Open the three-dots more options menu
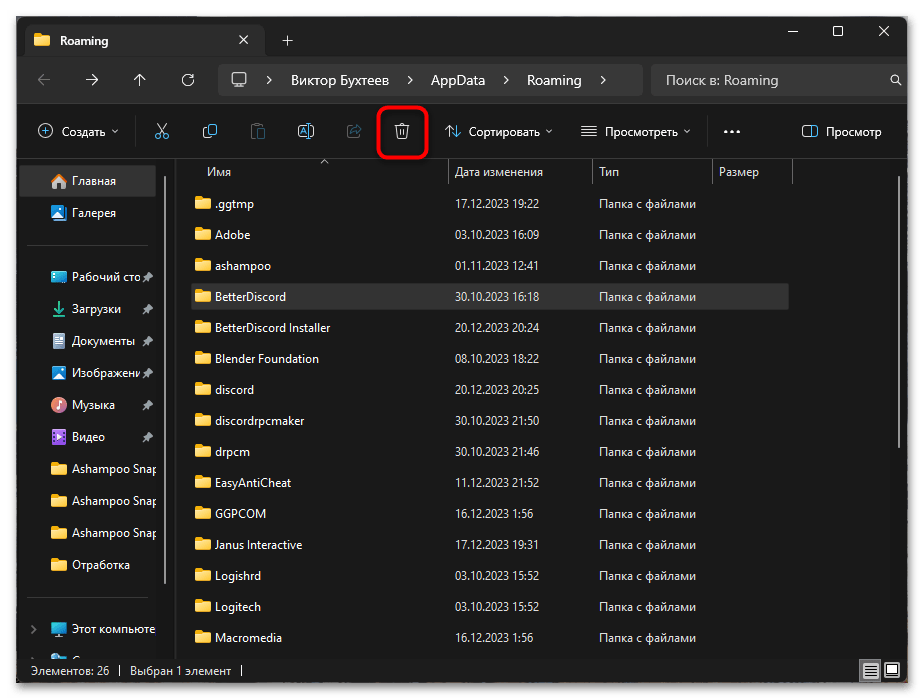 (x=731, y=131)
